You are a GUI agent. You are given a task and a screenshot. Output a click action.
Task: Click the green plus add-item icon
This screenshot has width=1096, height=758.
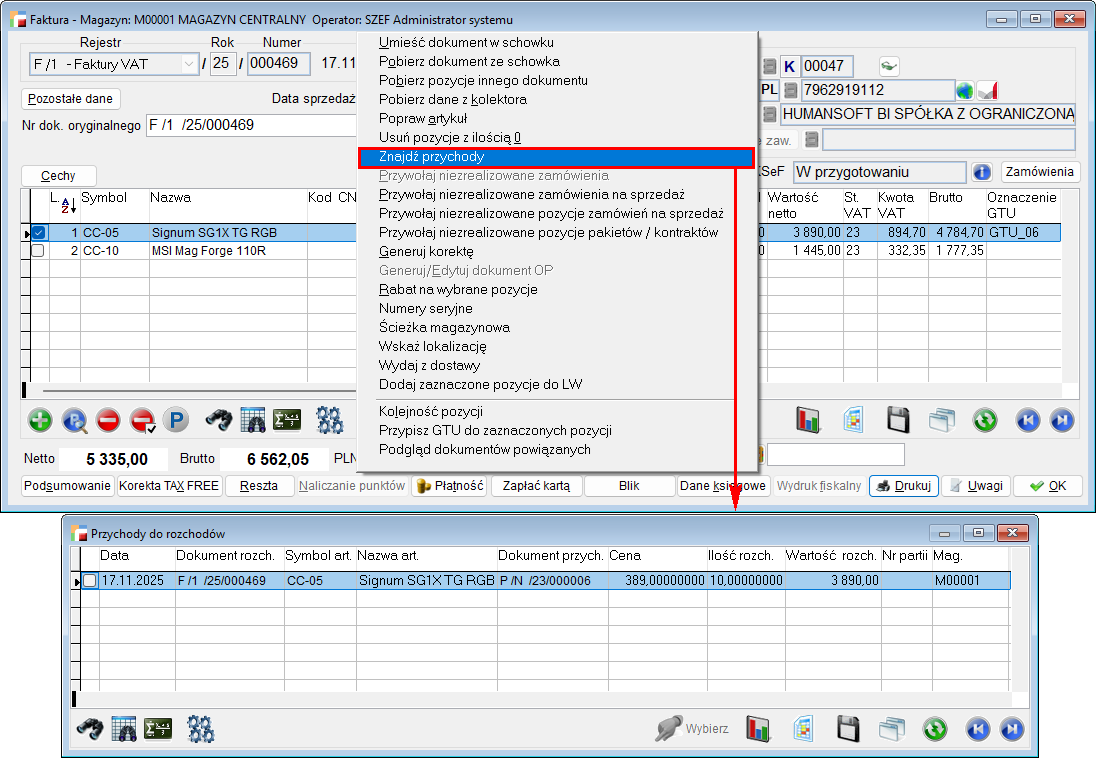(x=40, y=420)
